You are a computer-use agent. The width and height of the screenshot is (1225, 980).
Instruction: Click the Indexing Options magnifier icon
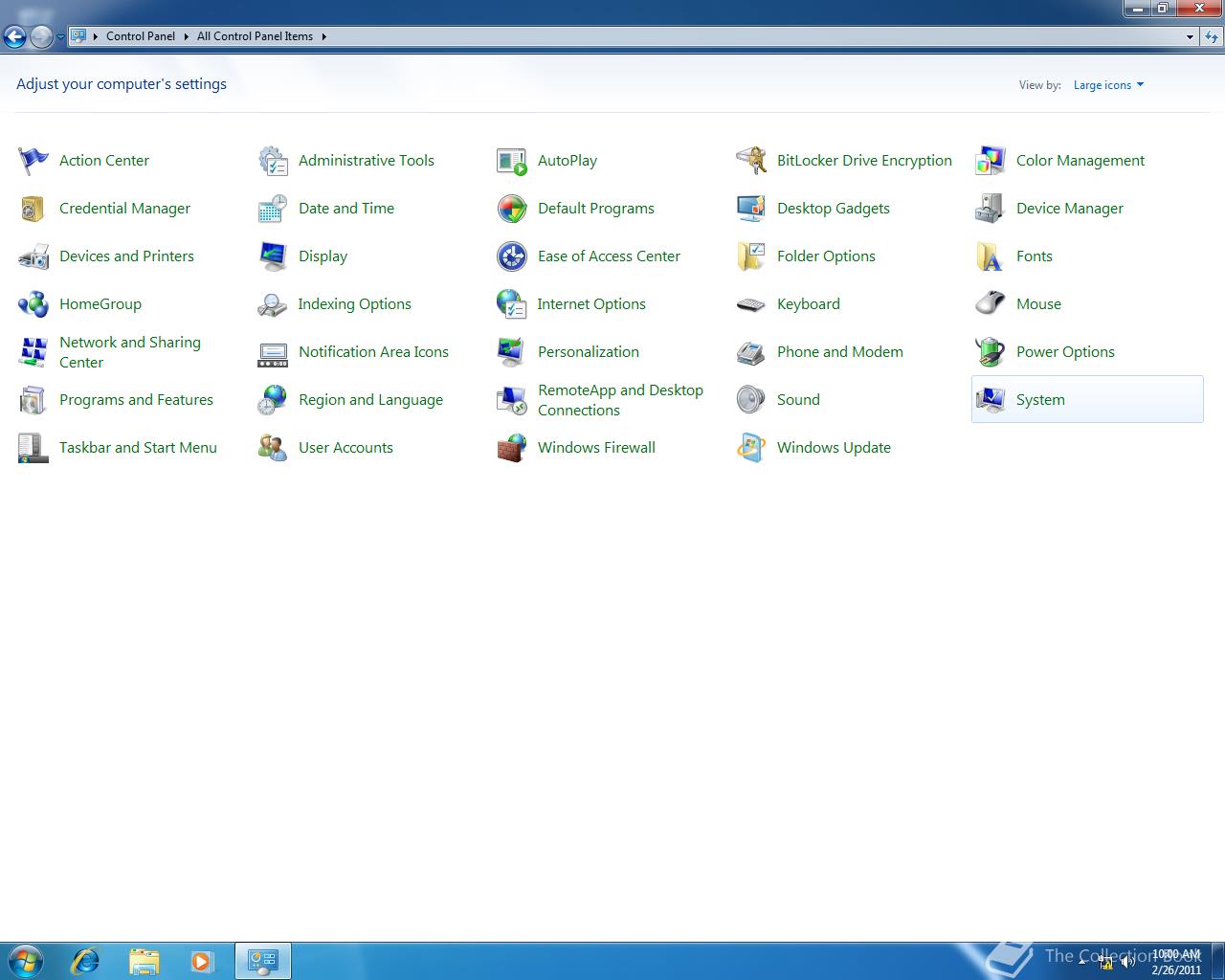(x=273, y=304)
